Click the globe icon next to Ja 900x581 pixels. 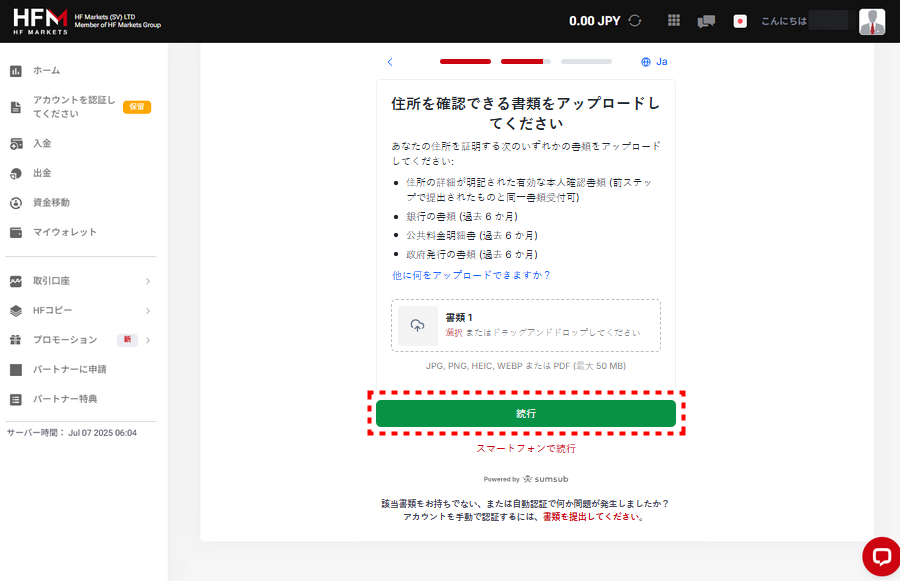coord(646,62)
